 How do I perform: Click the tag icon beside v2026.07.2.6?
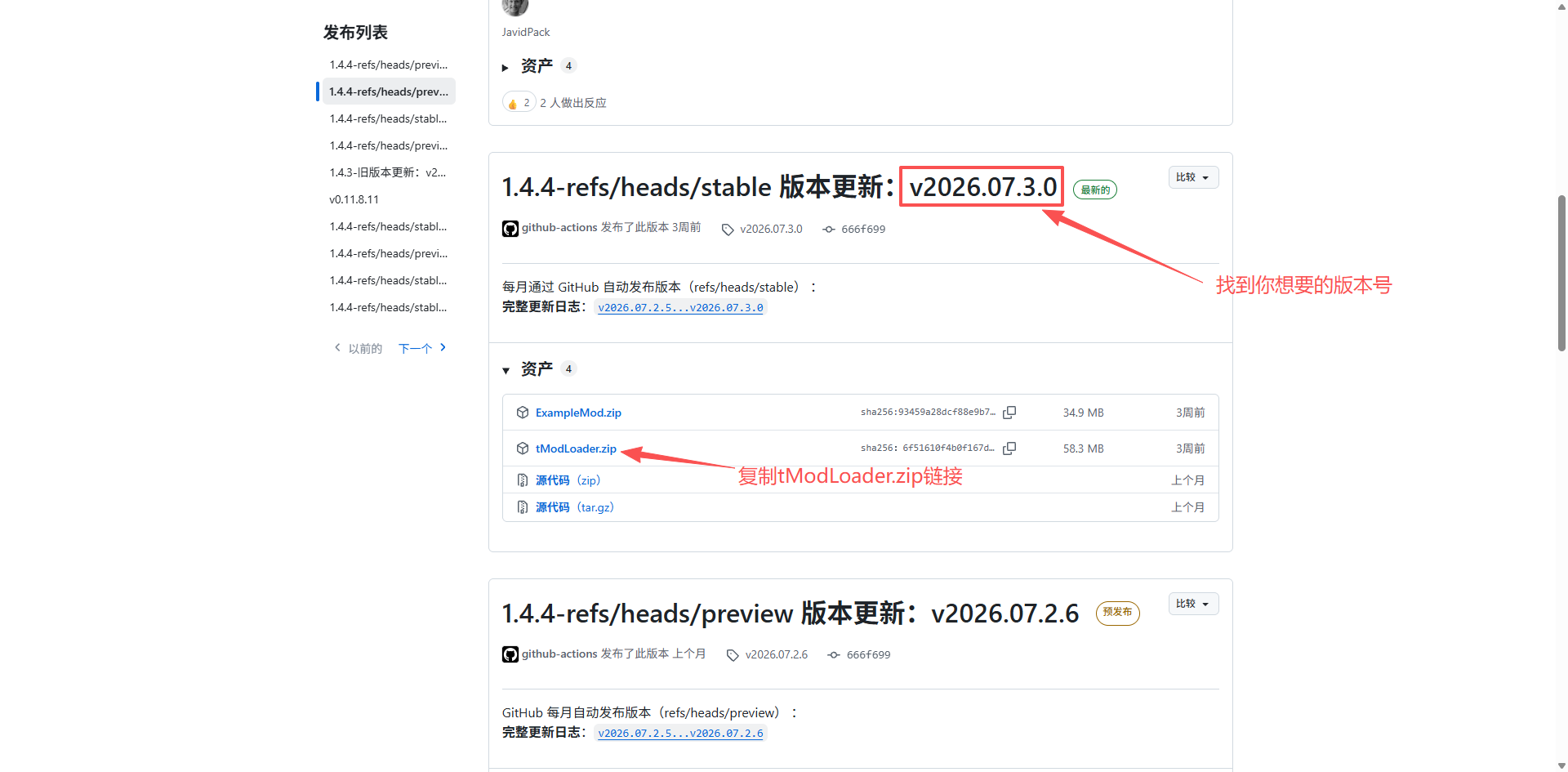[x=733, y=655]
